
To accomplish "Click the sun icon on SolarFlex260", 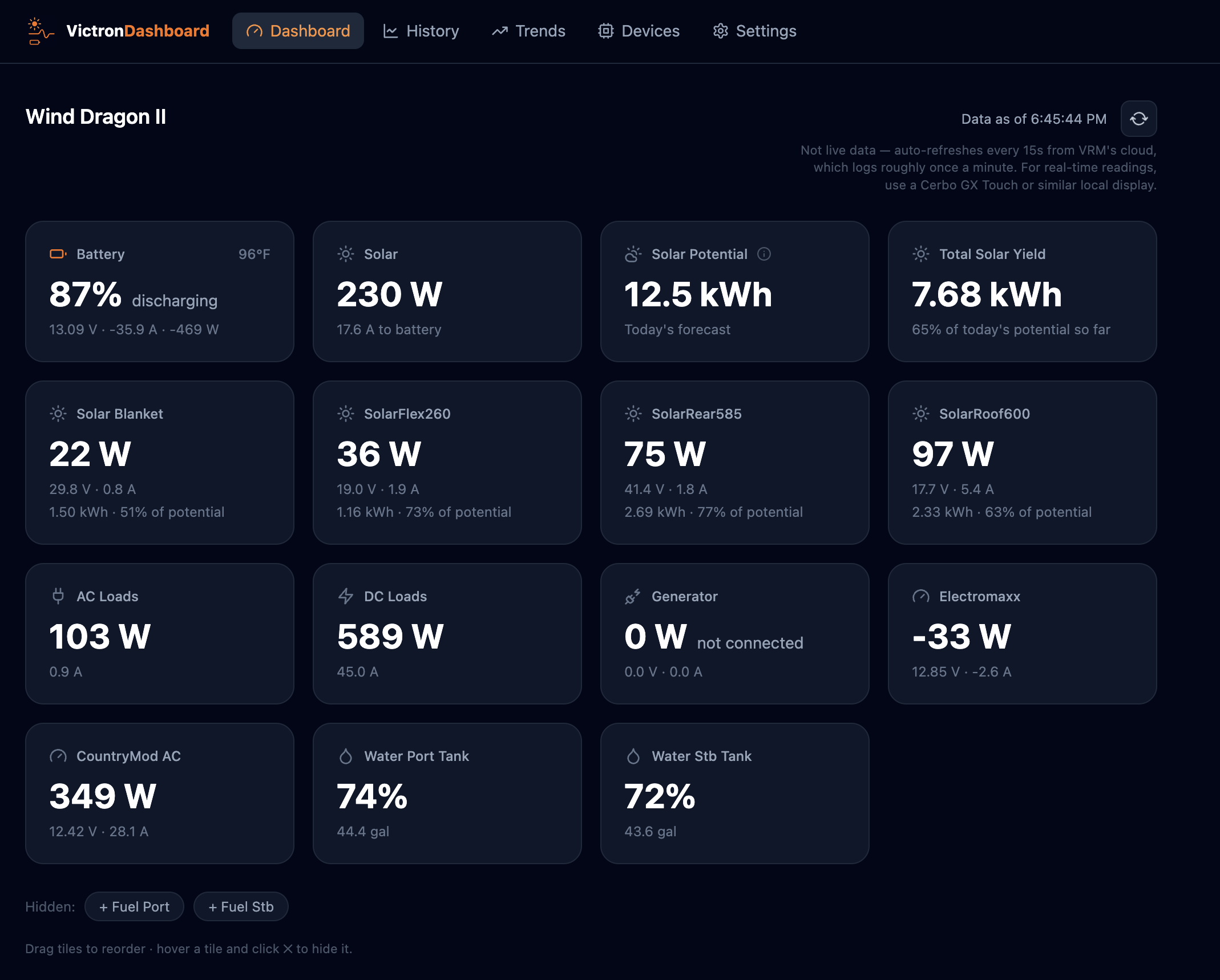I will [x=346, y=414].
